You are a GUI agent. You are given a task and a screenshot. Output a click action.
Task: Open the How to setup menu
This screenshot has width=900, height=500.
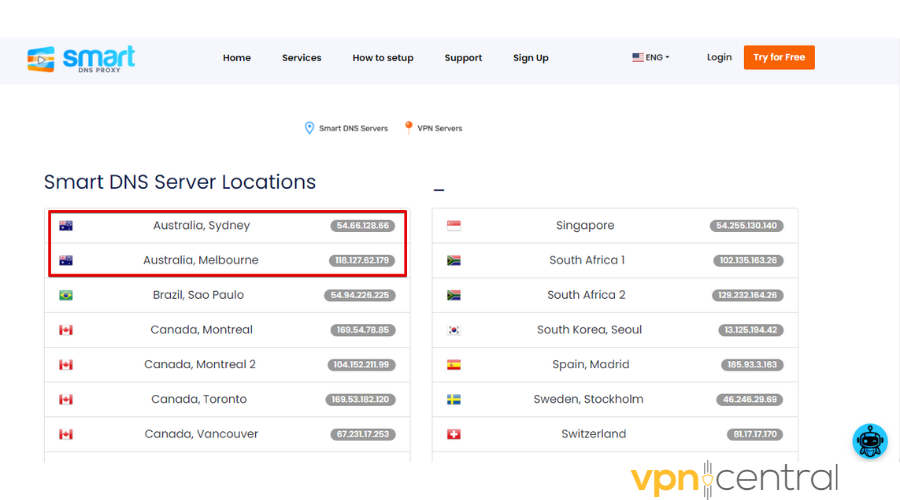click(x=383, y=58)
